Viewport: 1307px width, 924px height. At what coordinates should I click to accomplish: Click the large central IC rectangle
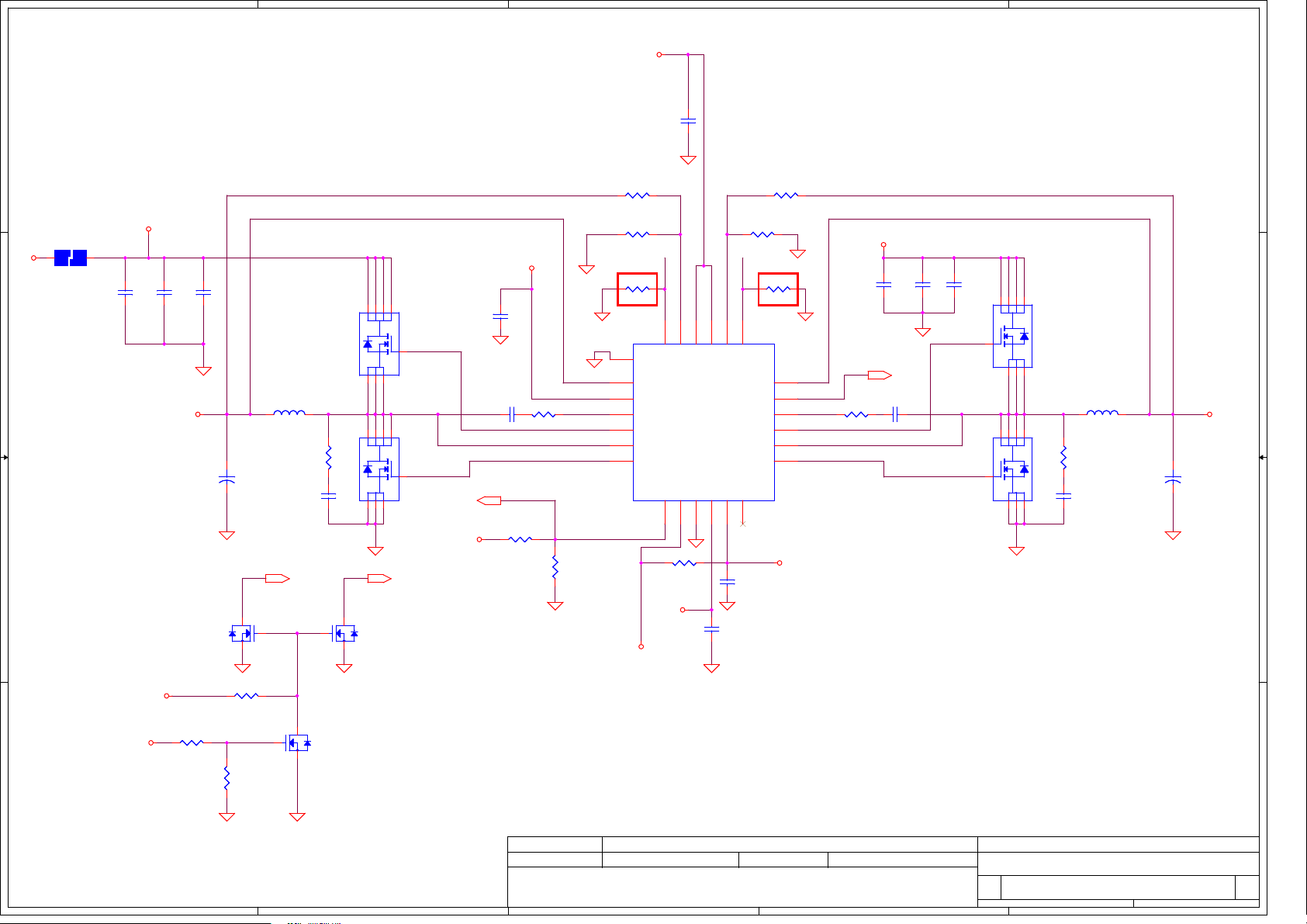(x=704, y=422)
